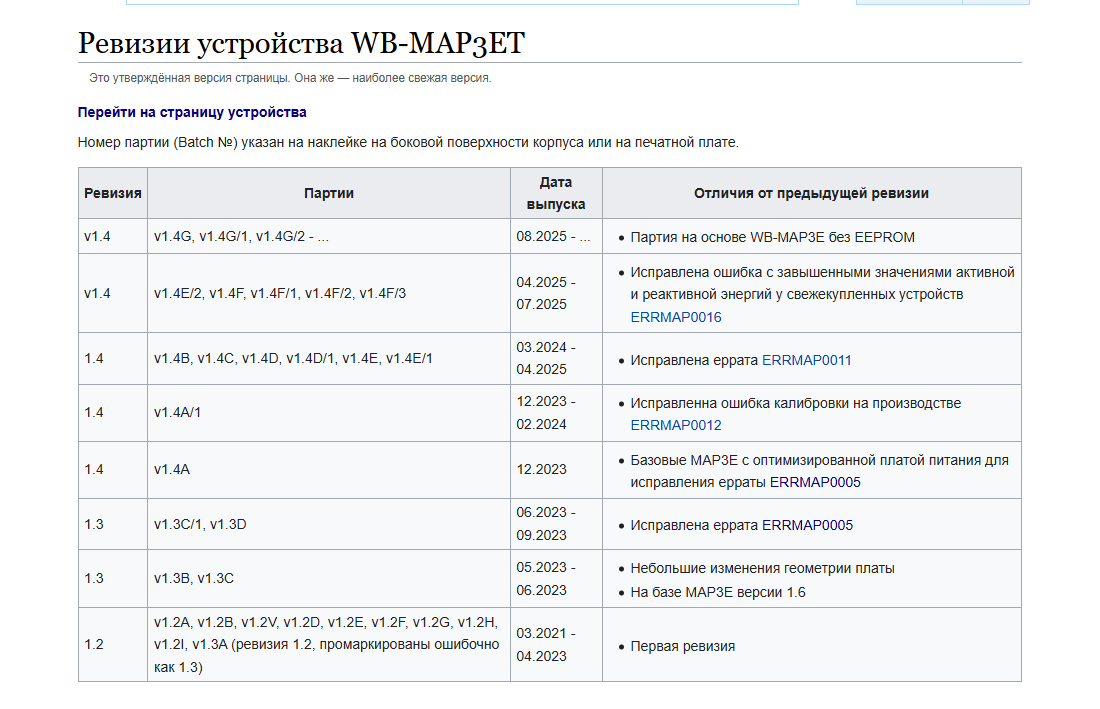The height and width of the screenshot is (709, 1100).
Task: Click the 'v1.4A/1' batch cell
Action: coord(178,412)
